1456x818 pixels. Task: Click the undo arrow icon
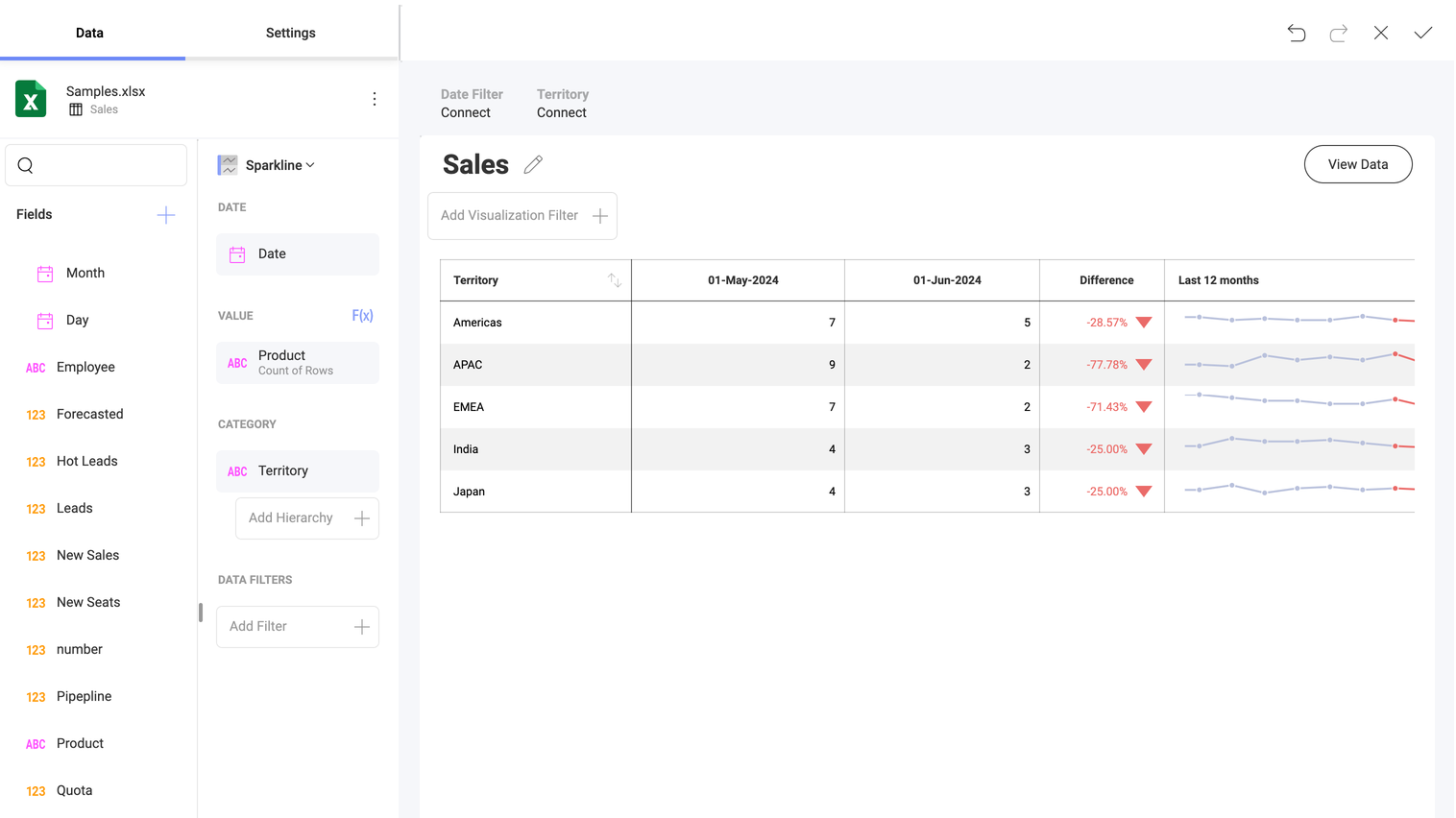click(x=1297, y=33)
